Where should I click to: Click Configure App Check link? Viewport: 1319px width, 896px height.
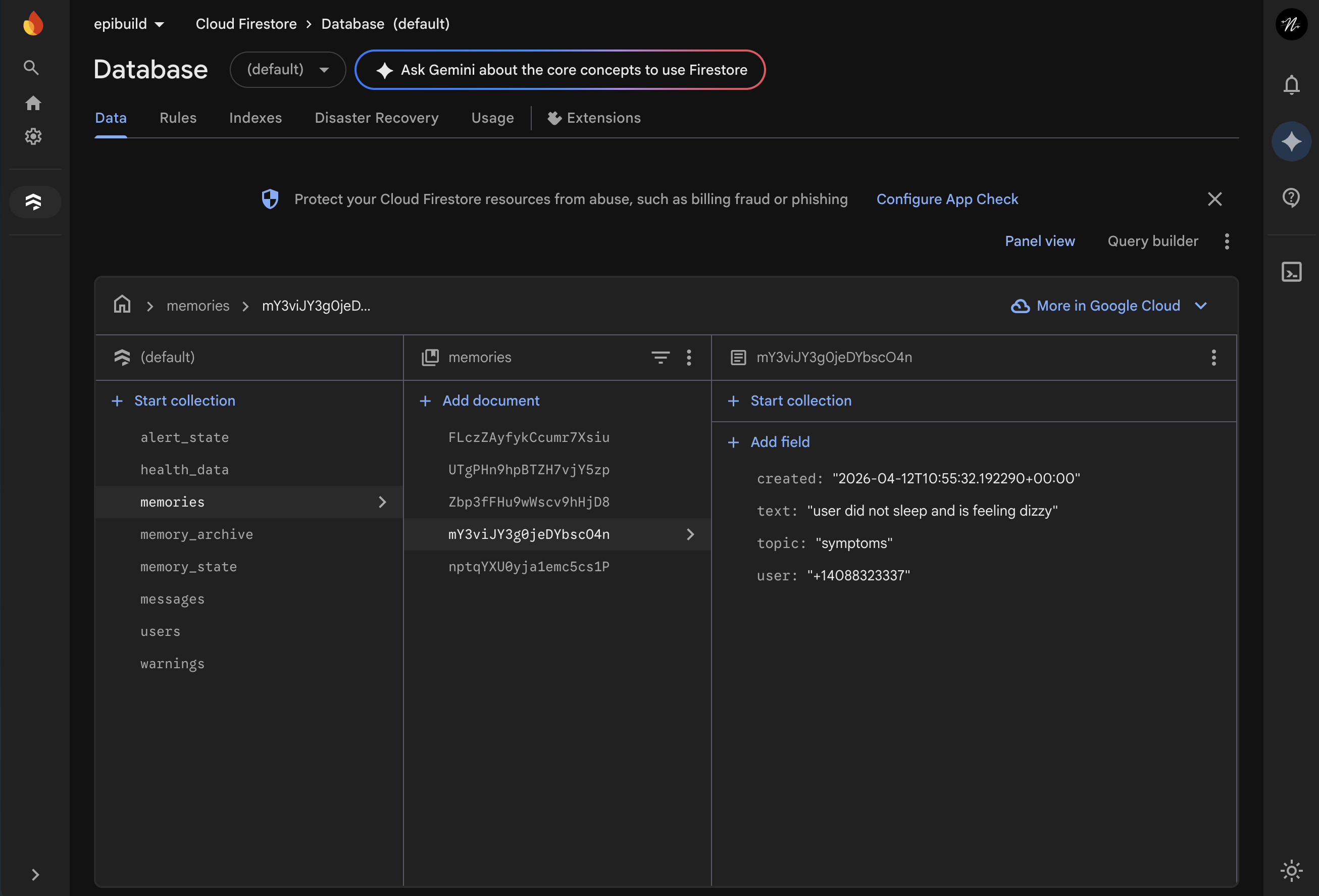pyautogui.click(x=947, y=200)
